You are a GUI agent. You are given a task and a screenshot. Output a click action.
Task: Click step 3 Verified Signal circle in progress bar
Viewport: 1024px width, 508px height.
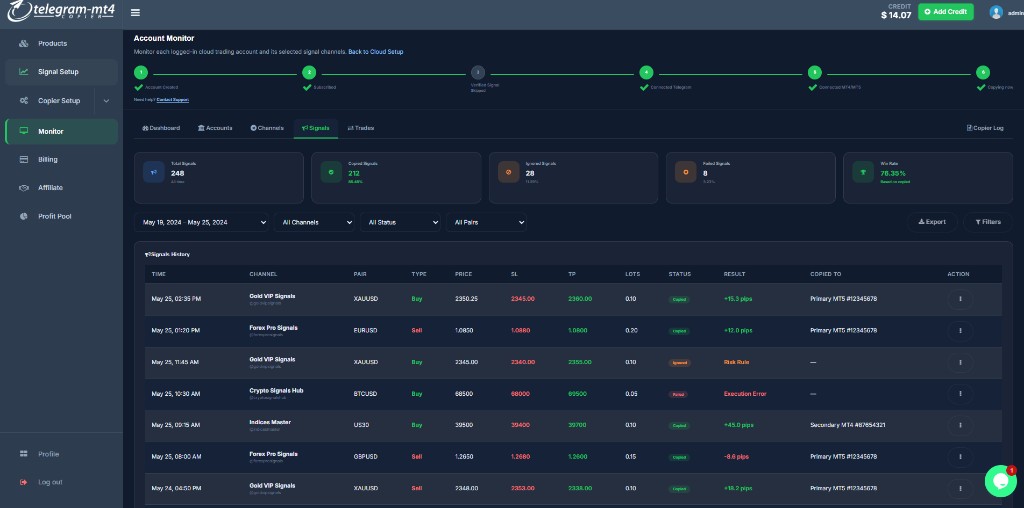(478, 72)
